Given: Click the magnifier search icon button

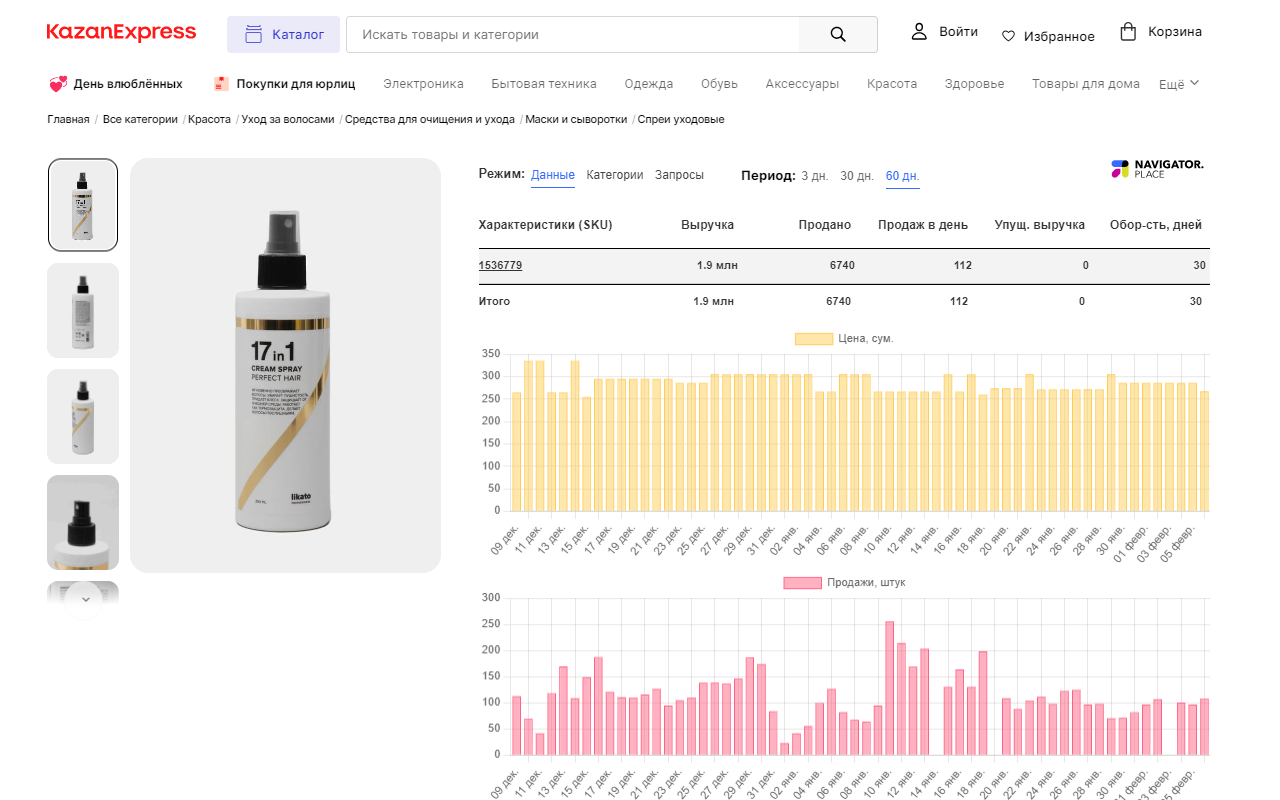Looking at the screenshot, I should click(x=838, y=34).
